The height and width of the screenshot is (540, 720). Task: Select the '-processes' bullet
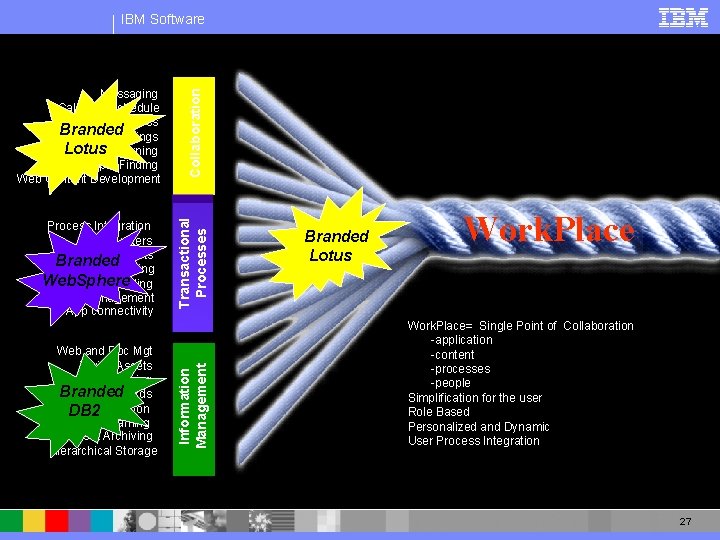(460, 369)
